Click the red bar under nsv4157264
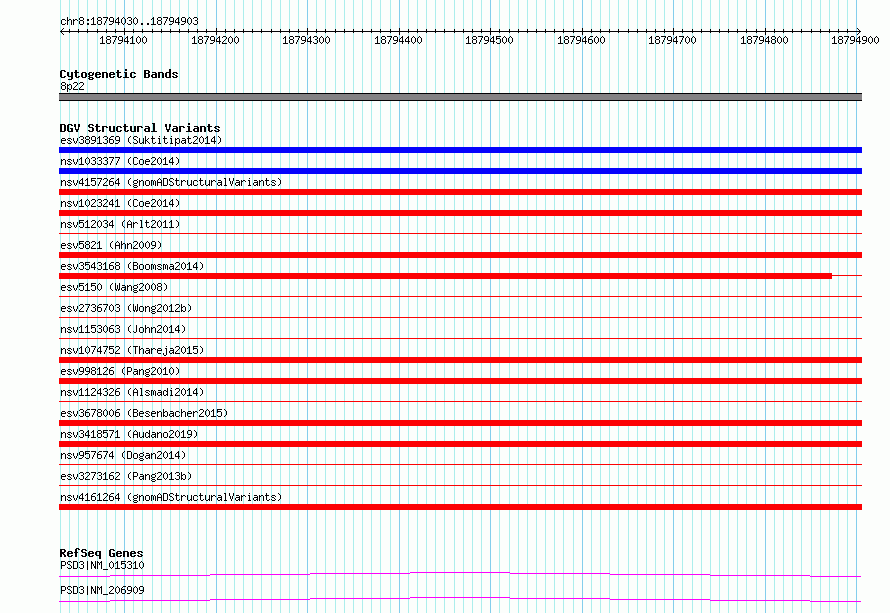Screen dimensions: 890x613 click(x=460, y=192)
